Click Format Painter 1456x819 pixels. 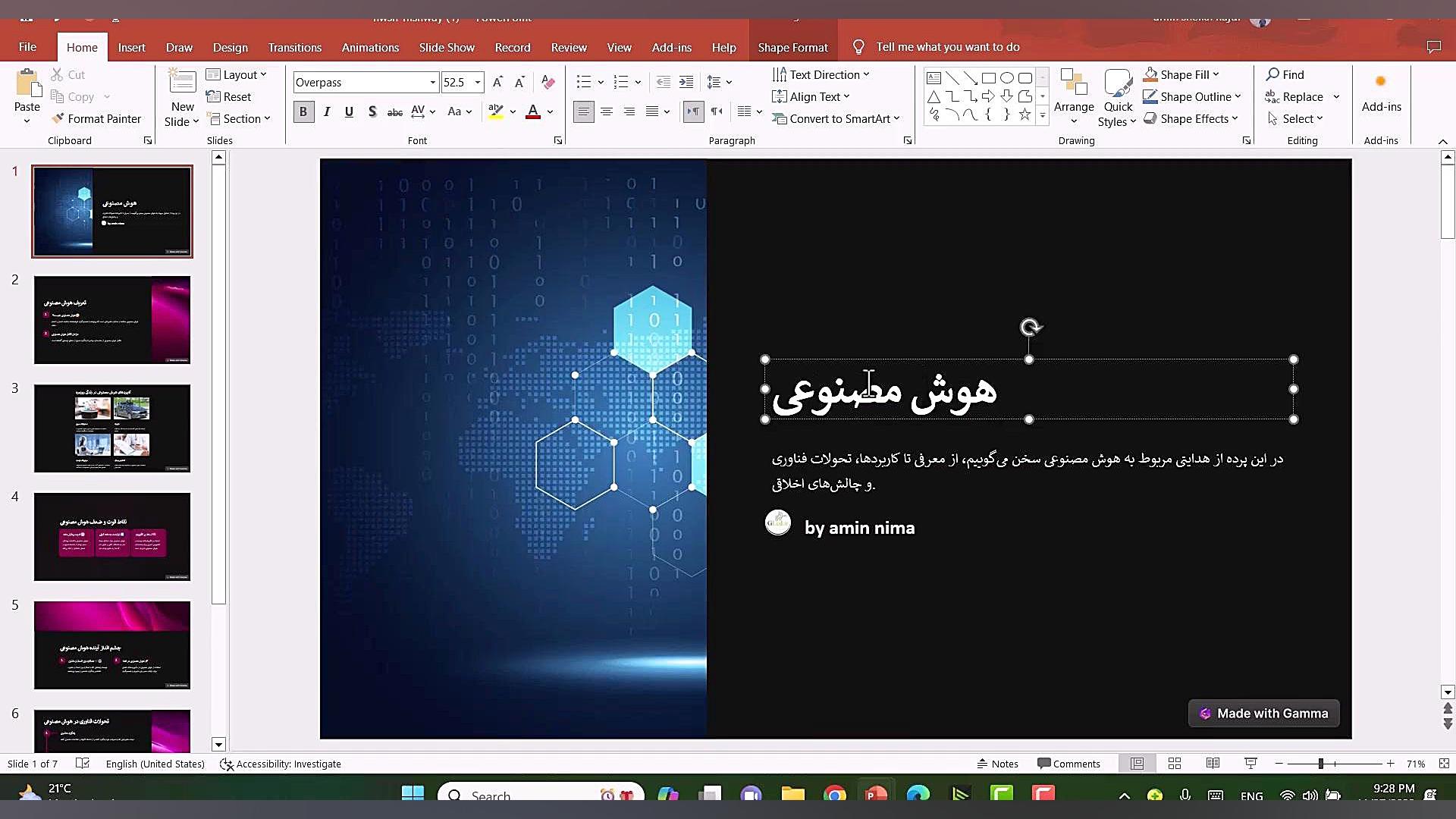pyautogui.click(x=96, y=118)
